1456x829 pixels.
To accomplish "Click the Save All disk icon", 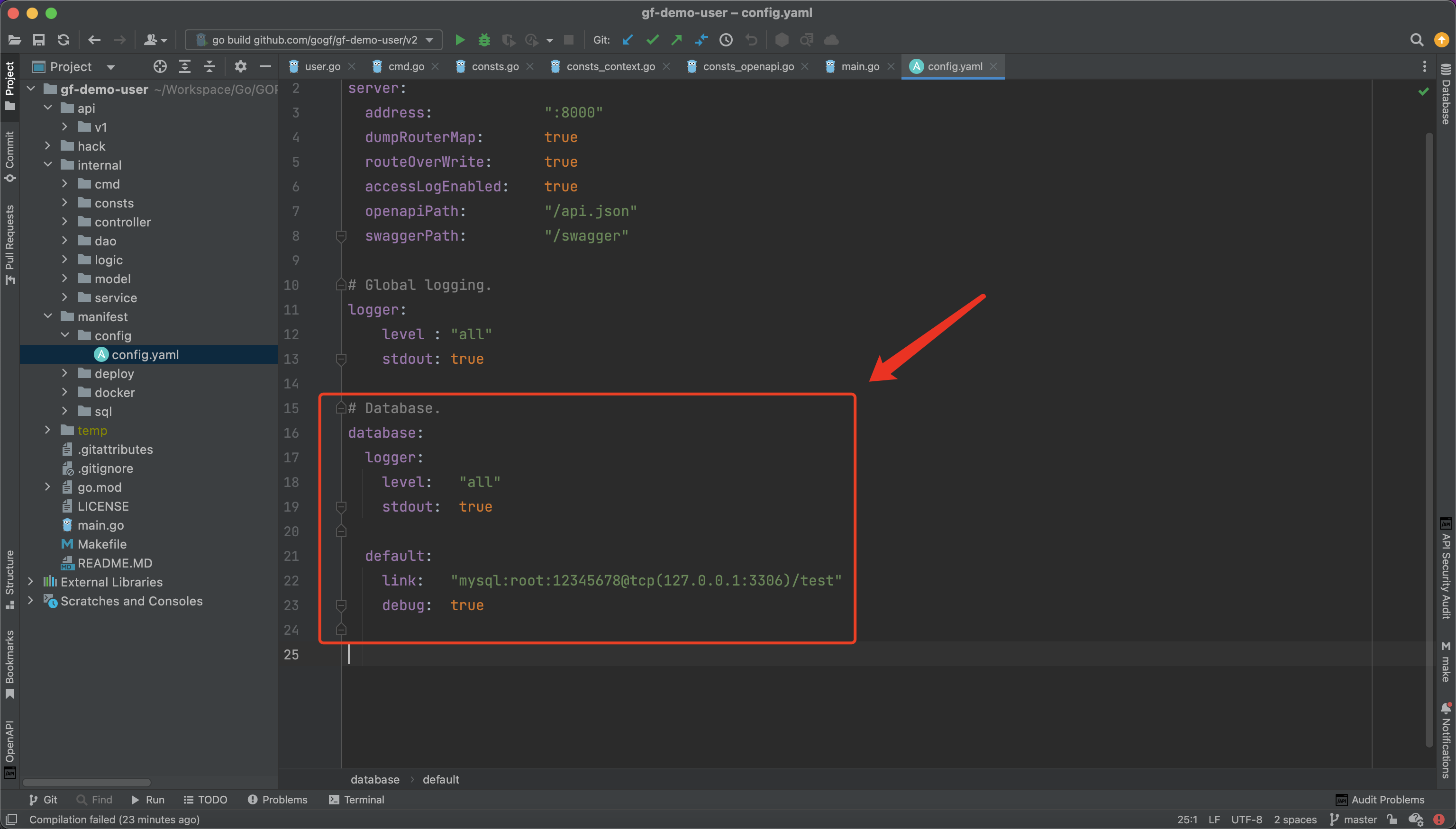I will (x=39, y=40).
